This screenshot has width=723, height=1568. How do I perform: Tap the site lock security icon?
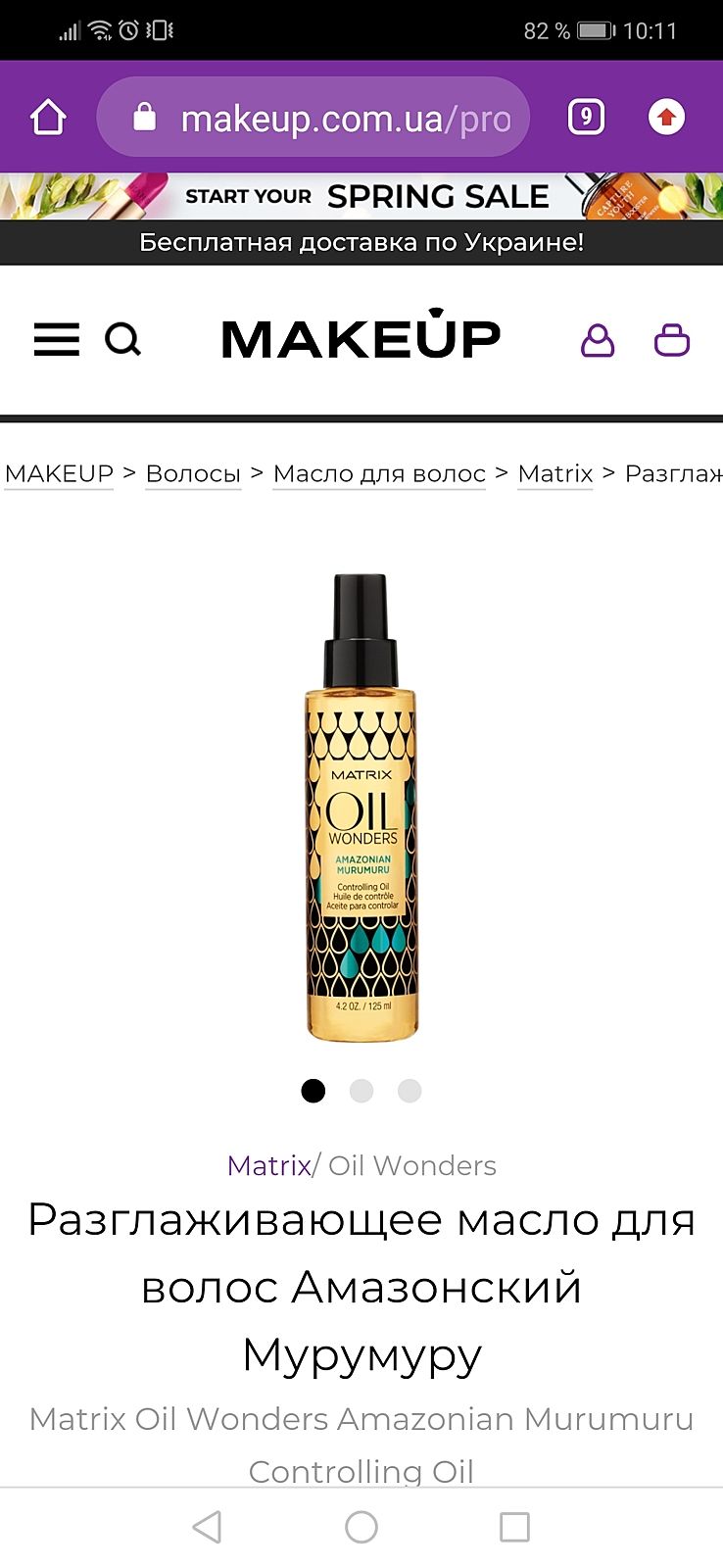(144, 117)
